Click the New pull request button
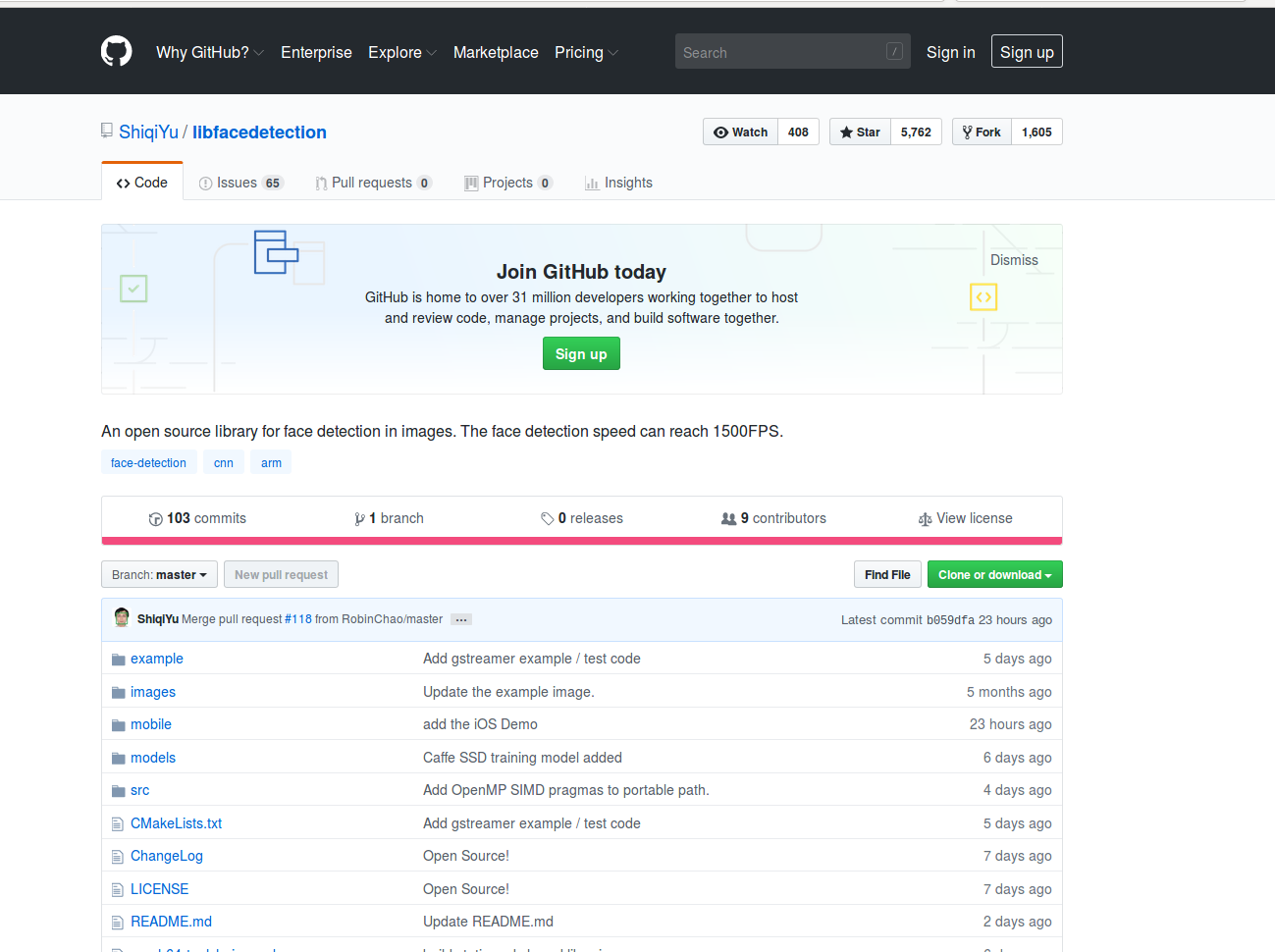Viewport: 1275px width, 952px height. (x=281, y=574)
